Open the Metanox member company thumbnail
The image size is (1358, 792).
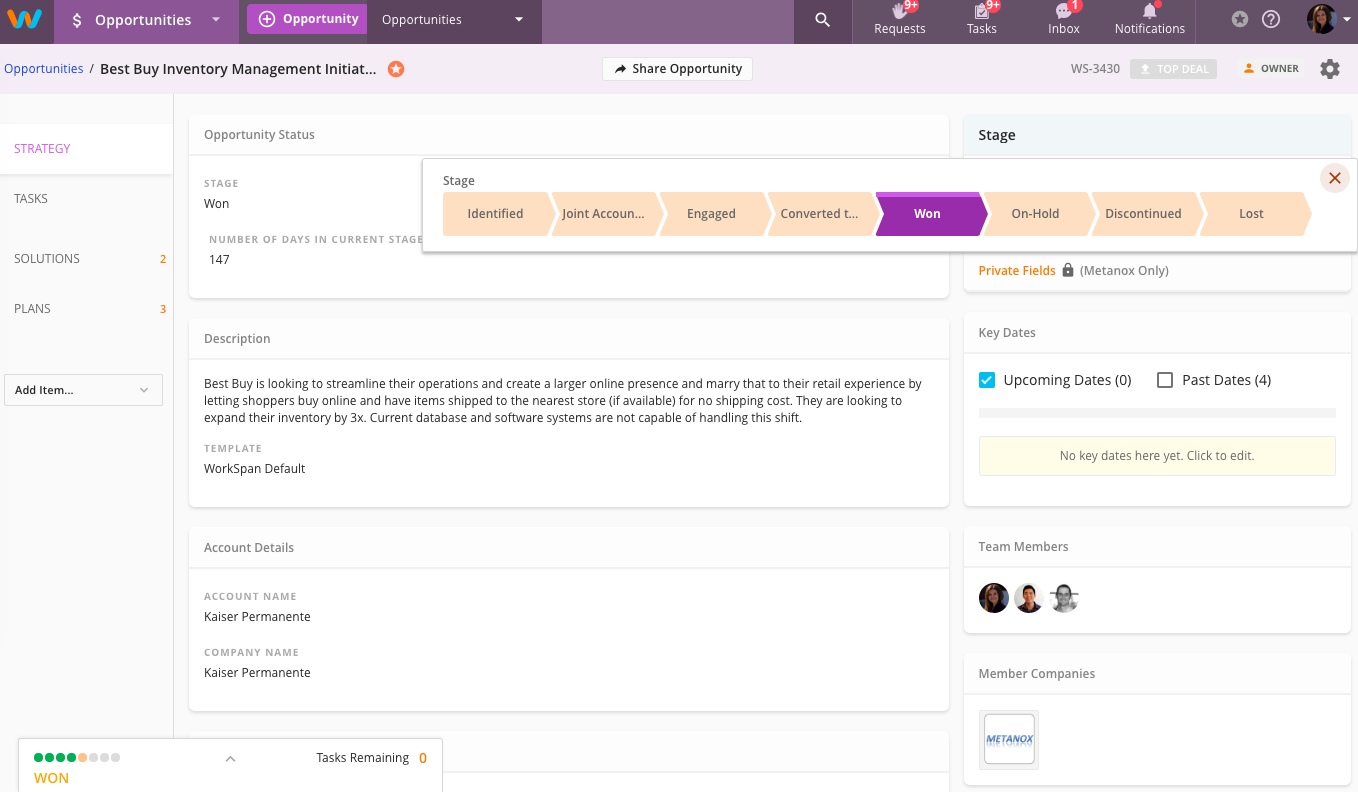(1008, 740)
